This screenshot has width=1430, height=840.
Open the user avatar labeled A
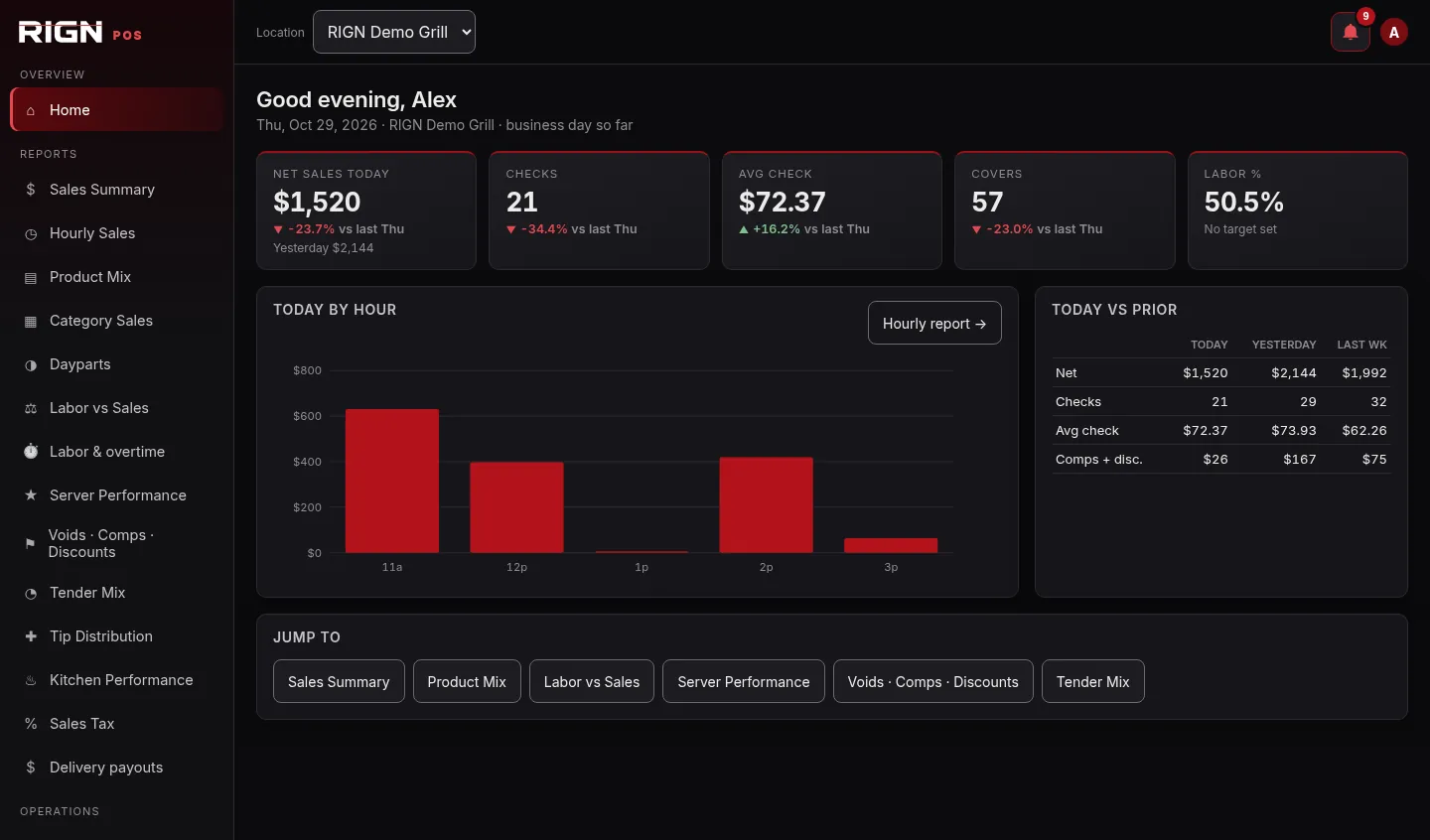pos(1394,32)
